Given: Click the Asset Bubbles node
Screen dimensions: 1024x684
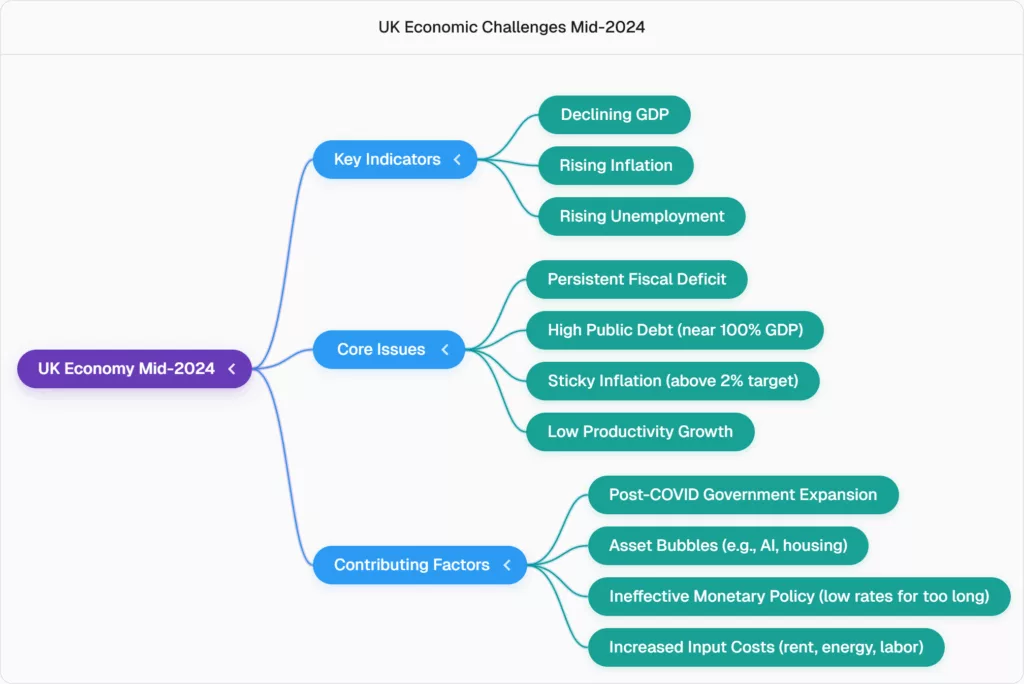Looking at the screenshot, I should 727,546.
